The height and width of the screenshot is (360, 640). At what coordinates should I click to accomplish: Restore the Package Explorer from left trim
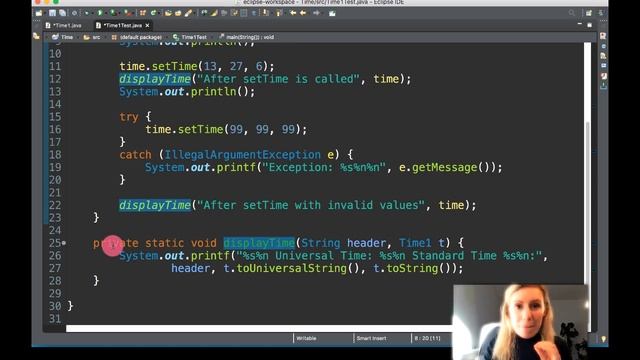(x=36, y=36)
